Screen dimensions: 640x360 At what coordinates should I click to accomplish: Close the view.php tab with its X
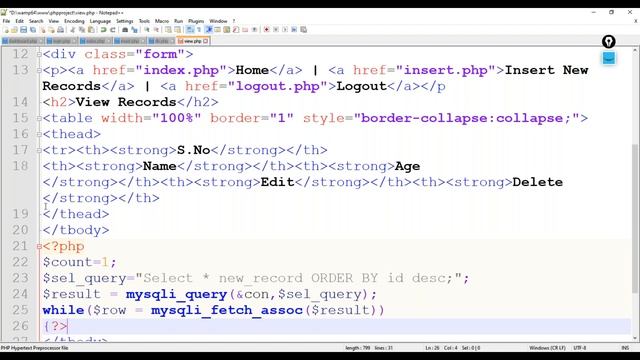point(206,41)
